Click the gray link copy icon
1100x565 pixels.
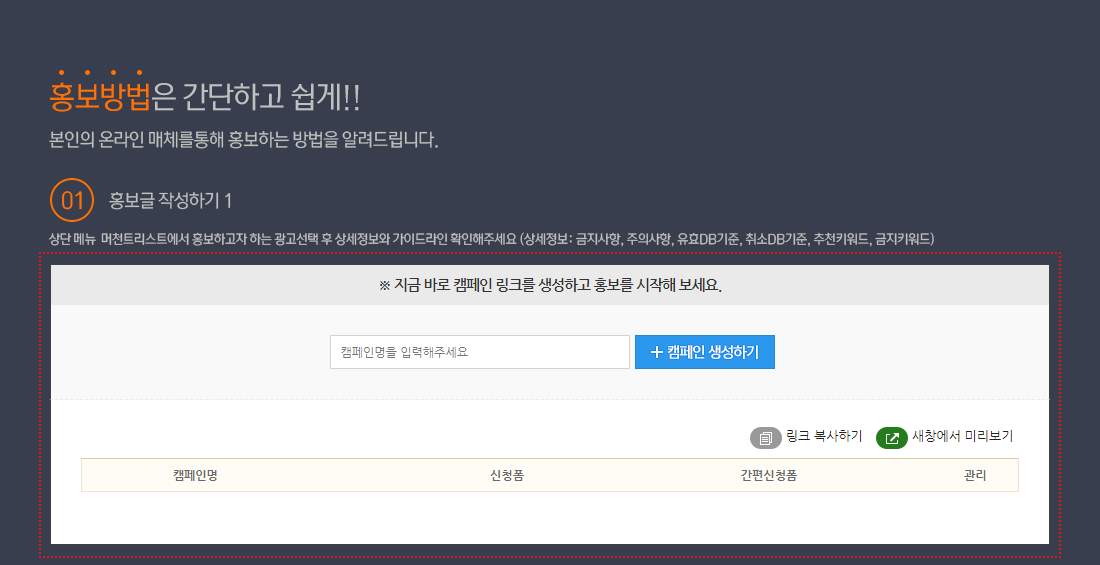tap(765, 438)
